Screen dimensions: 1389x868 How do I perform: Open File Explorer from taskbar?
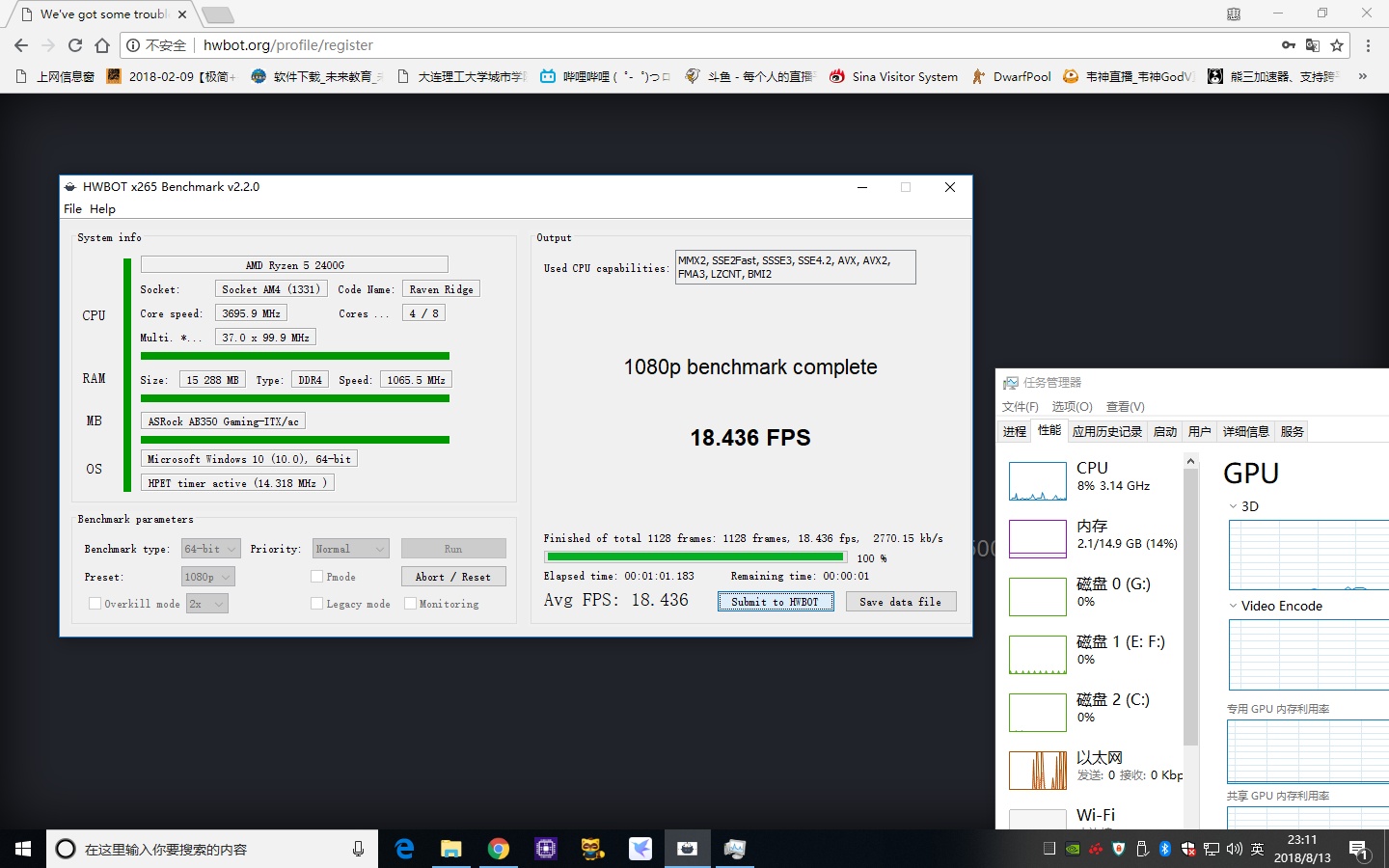(450, 849)
